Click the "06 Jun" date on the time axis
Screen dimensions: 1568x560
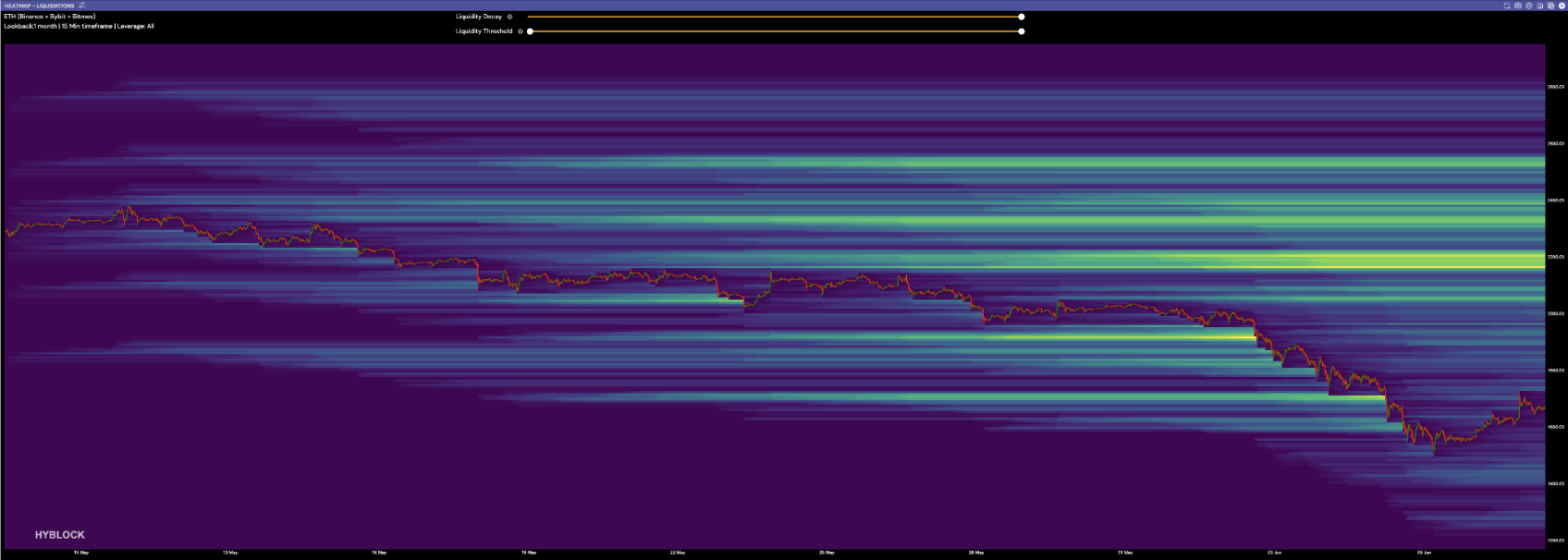[1424, 553]
